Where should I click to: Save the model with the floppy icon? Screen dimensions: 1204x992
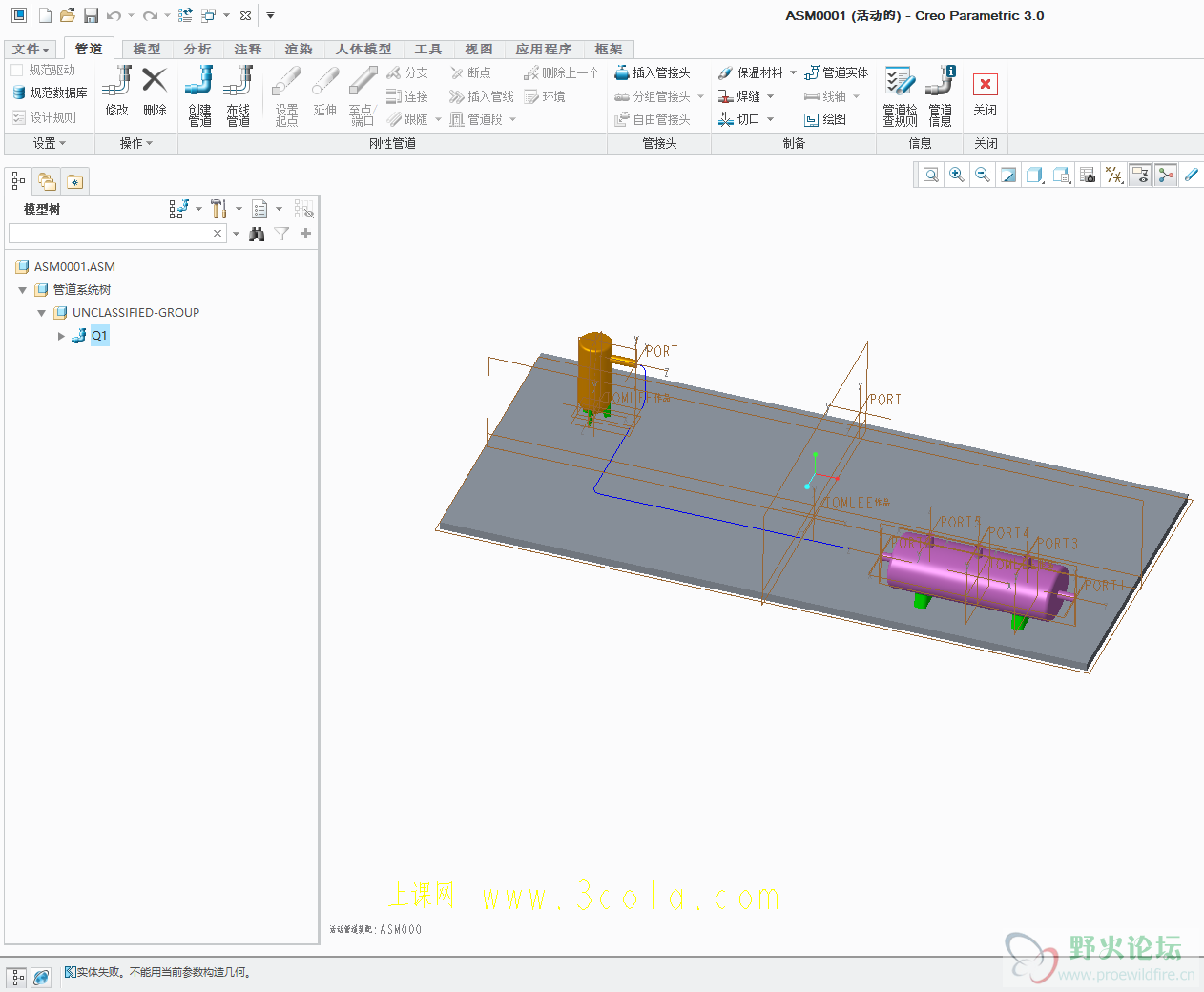click(91, 15)
